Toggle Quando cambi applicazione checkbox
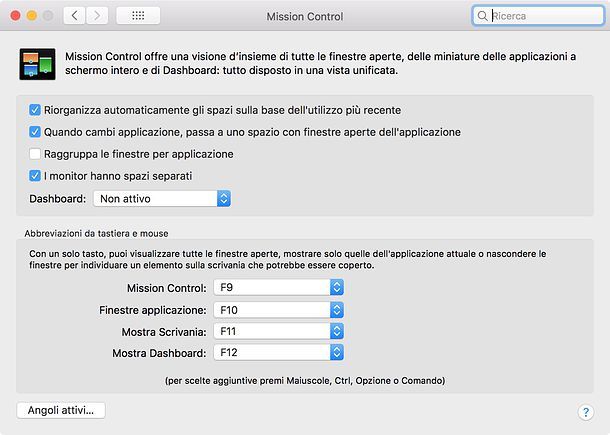610x435 pixels. (x=35, y=132)
